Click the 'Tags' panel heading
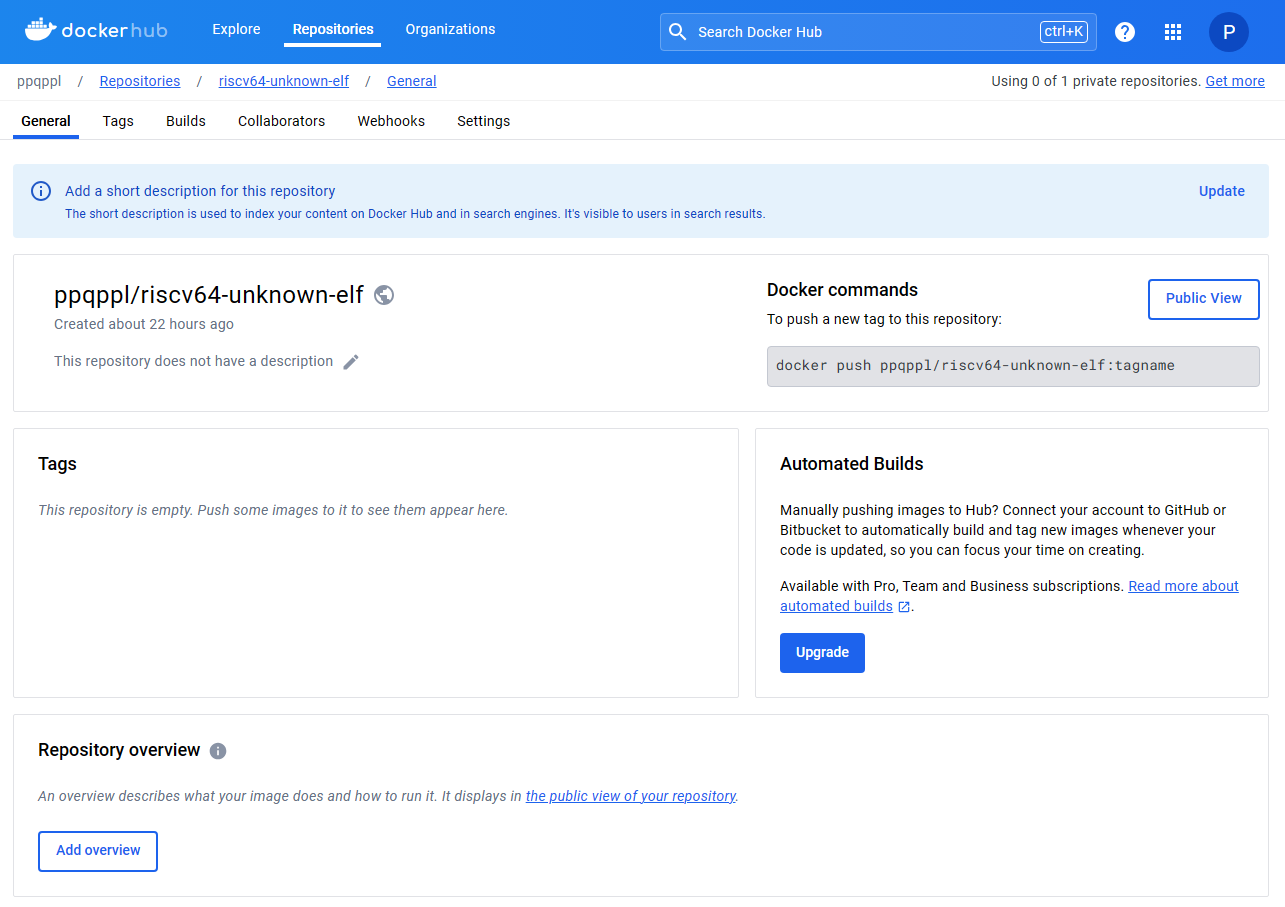 [57, 464]
